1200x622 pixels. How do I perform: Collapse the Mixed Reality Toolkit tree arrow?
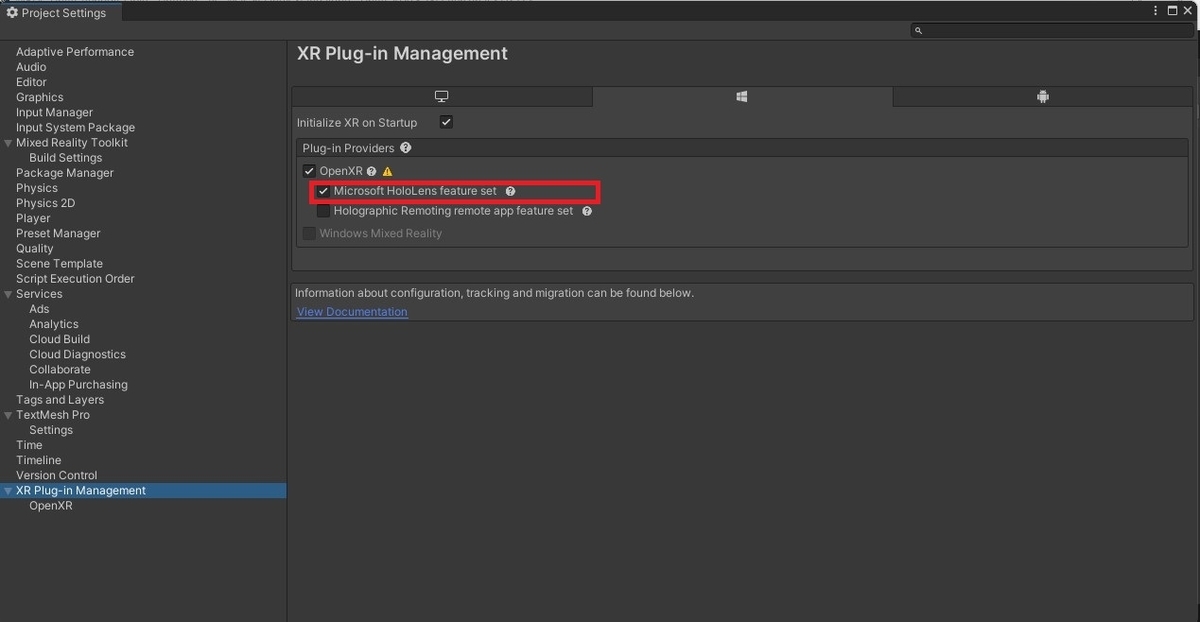8,143
